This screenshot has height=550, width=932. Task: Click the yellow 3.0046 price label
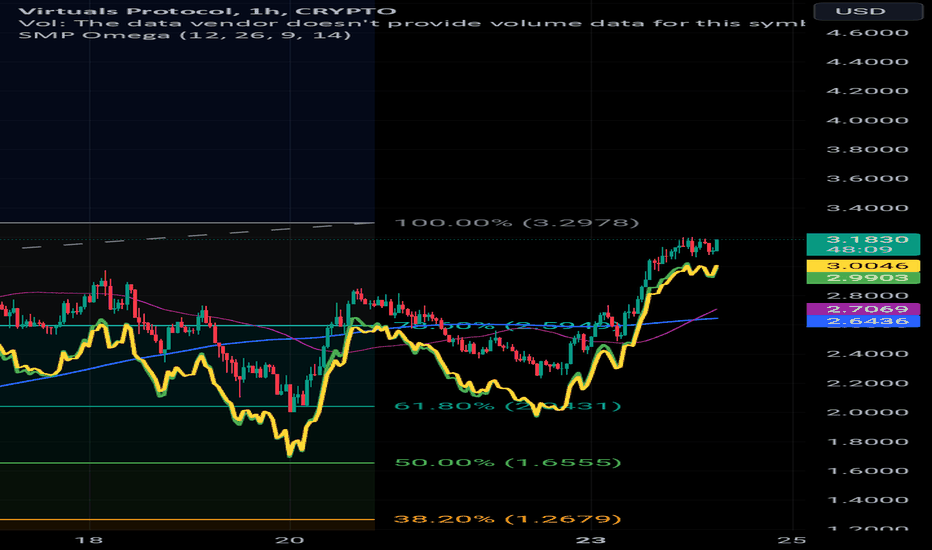(863, 265)
